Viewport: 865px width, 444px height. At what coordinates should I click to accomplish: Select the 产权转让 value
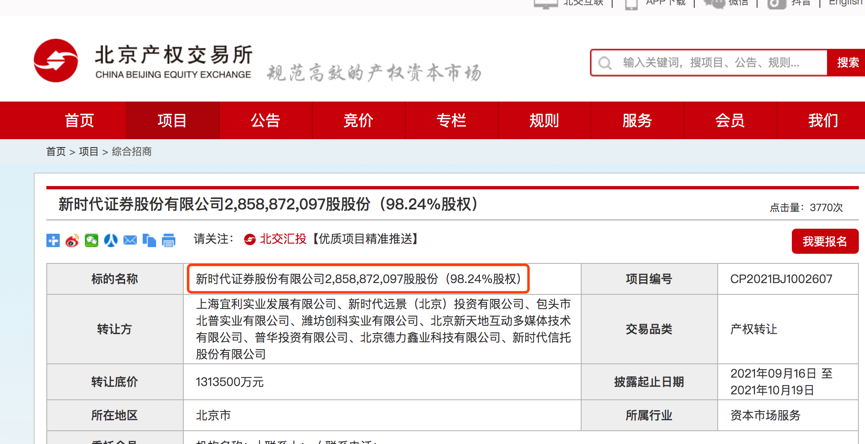click(x=754, y=329)
